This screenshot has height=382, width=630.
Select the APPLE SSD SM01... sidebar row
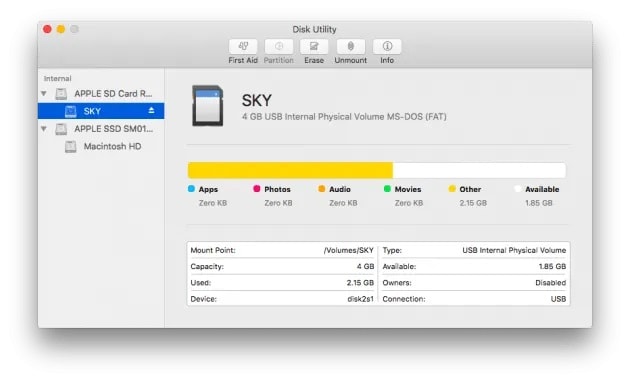point(101,129)
